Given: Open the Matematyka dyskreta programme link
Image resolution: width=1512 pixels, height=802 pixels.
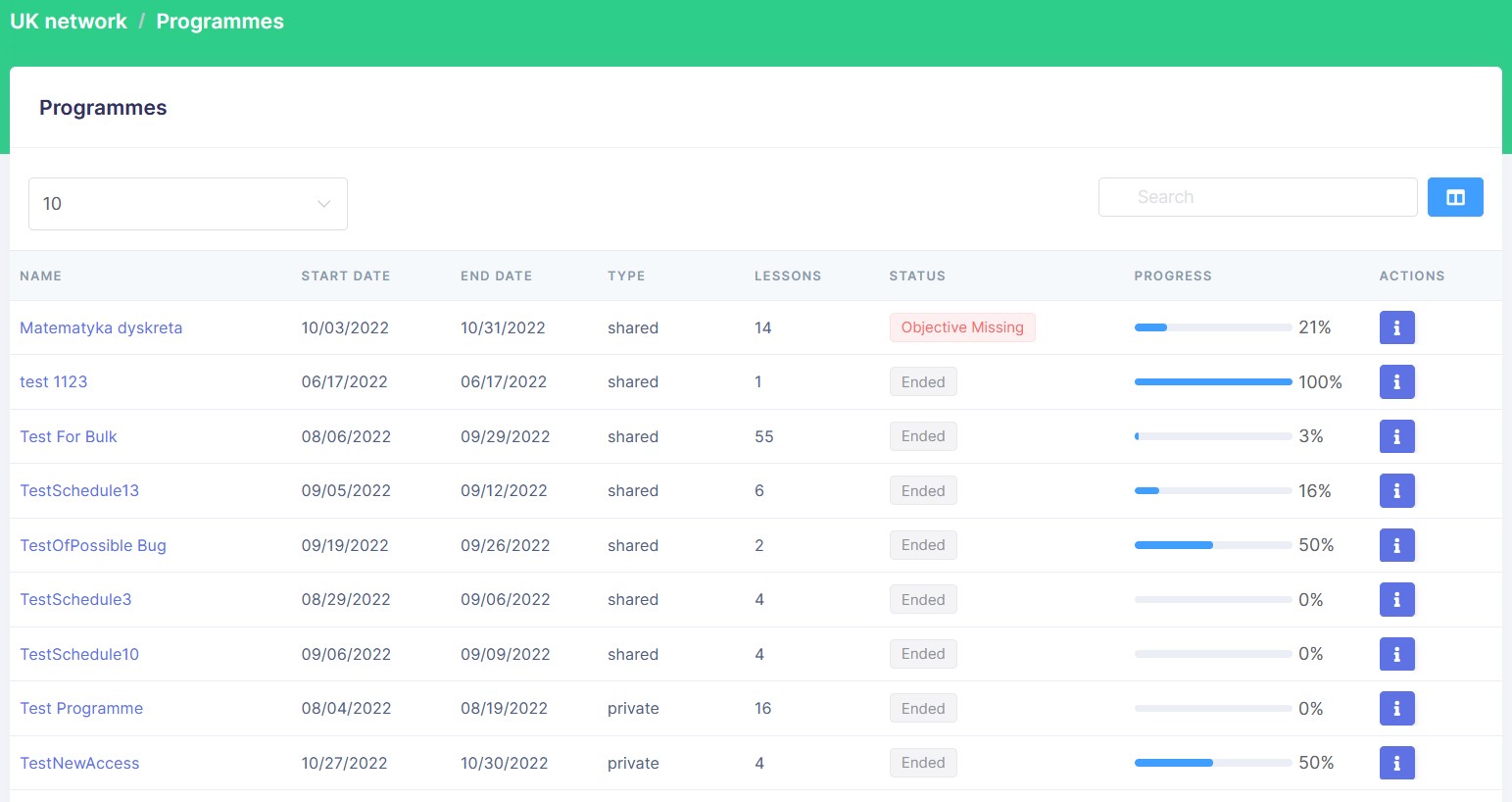Looking at the screenshot, I should (x=101, y=328).
